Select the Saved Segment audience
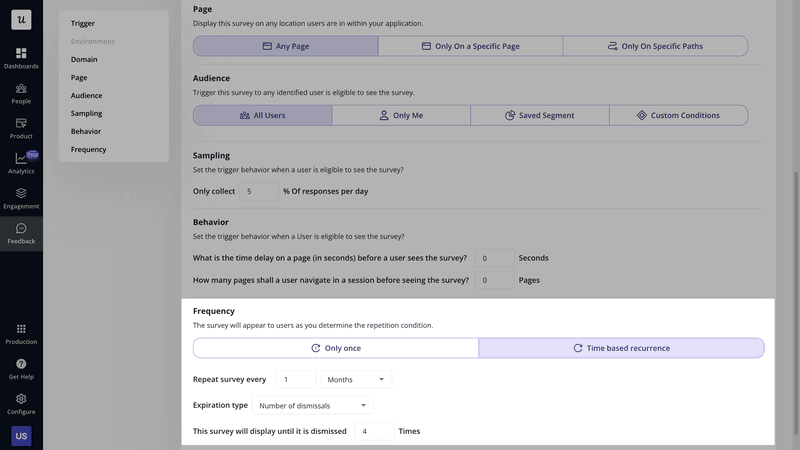The width and height of the screenshot is (800, 450). click(540, 115)
